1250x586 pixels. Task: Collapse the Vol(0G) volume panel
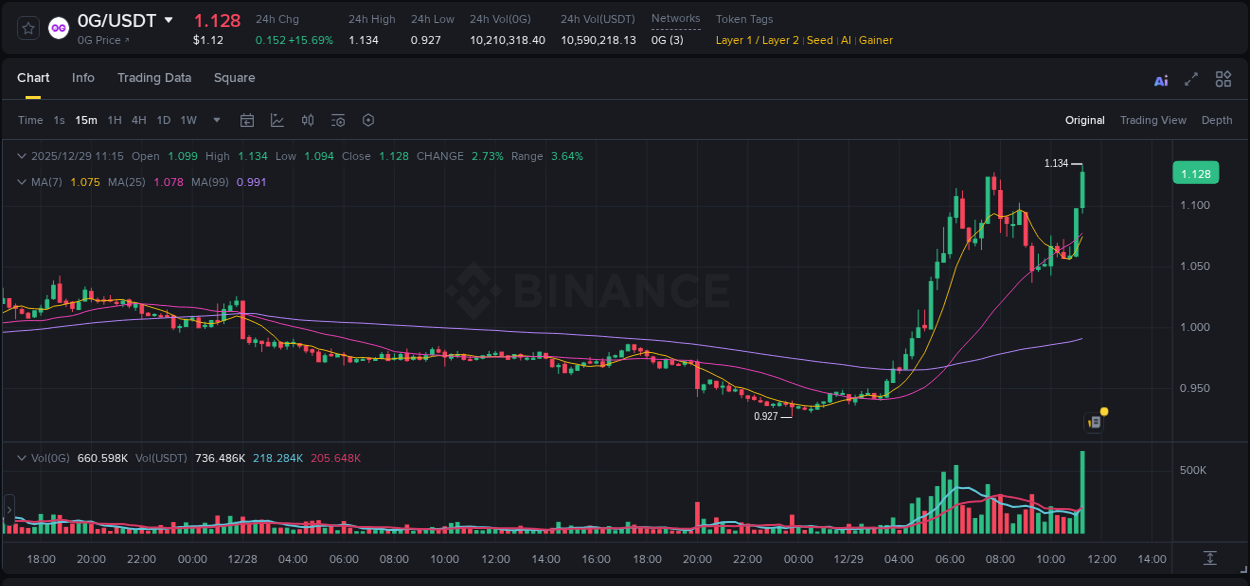tap(20, 457)
